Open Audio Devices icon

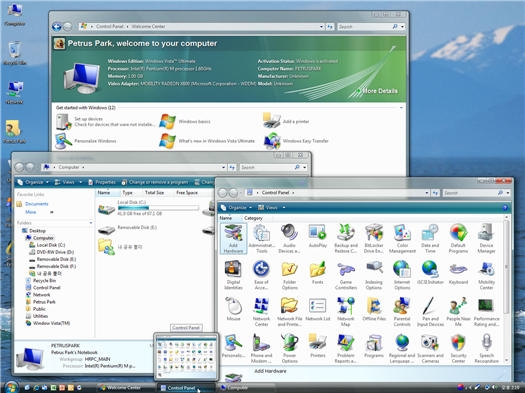pyautogui.click(x=289, y=239)
